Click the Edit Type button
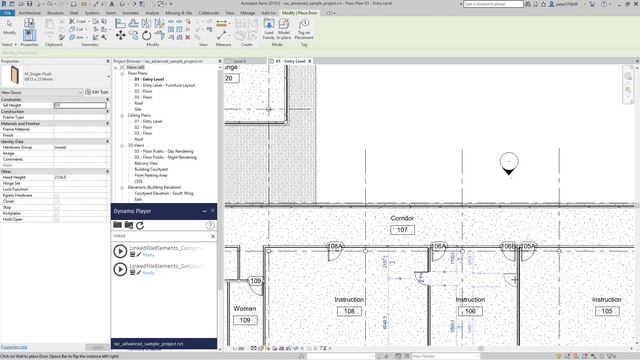Screen dimensions: 640x360 97,92
